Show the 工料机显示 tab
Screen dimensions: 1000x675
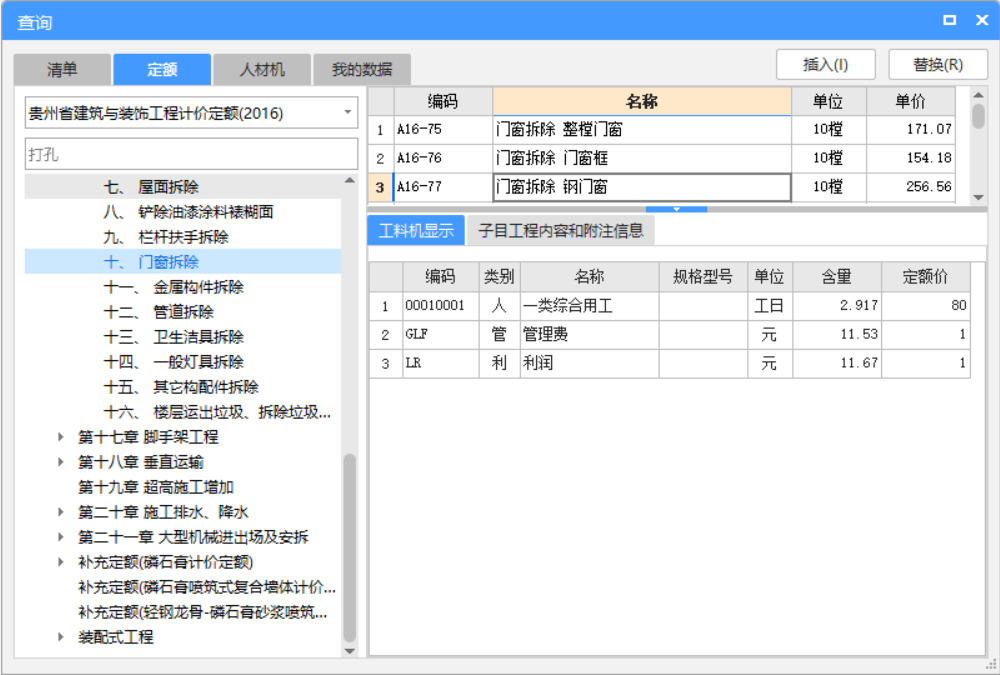coord(416,230)
